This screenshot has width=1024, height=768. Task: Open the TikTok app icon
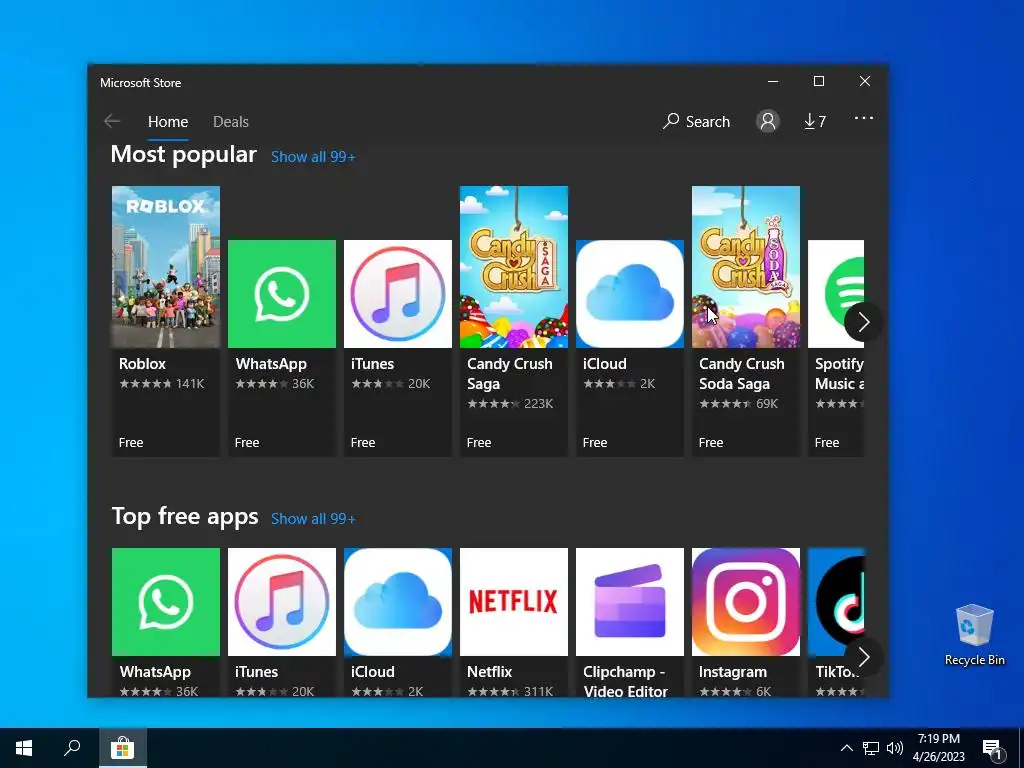[x=836, y=601]
